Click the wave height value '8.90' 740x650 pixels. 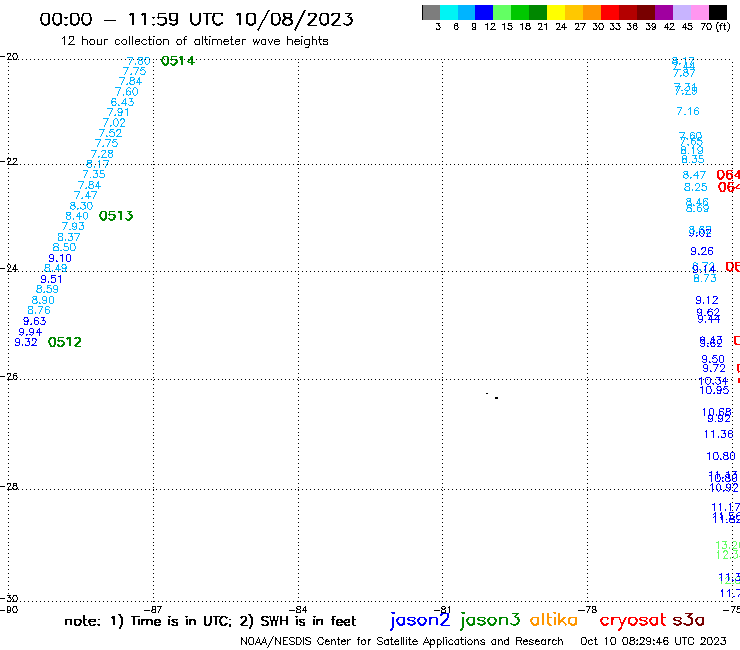[x=43, y=300]
